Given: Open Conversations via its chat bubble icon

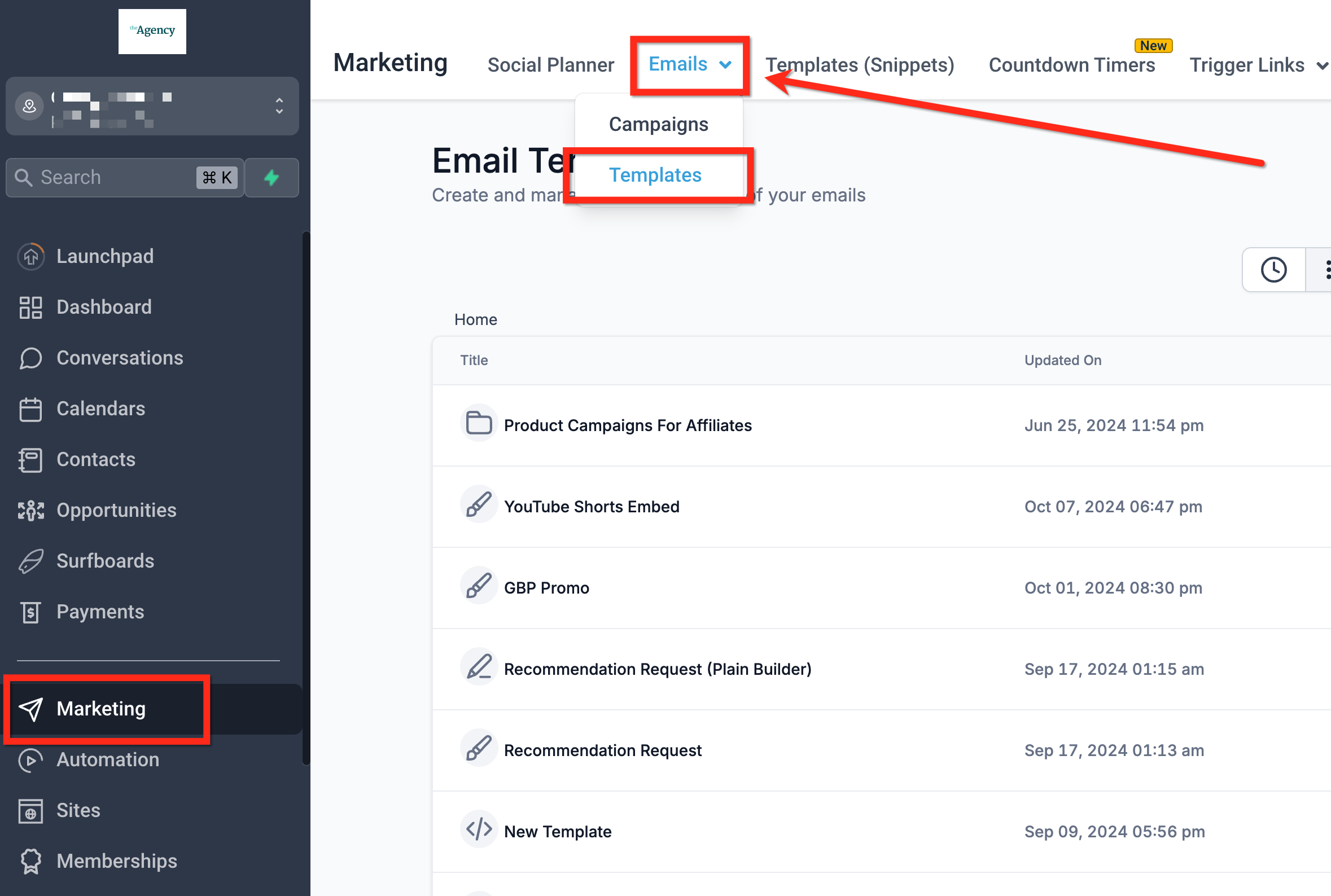Looking at the screenshot, I should point(31,358).
